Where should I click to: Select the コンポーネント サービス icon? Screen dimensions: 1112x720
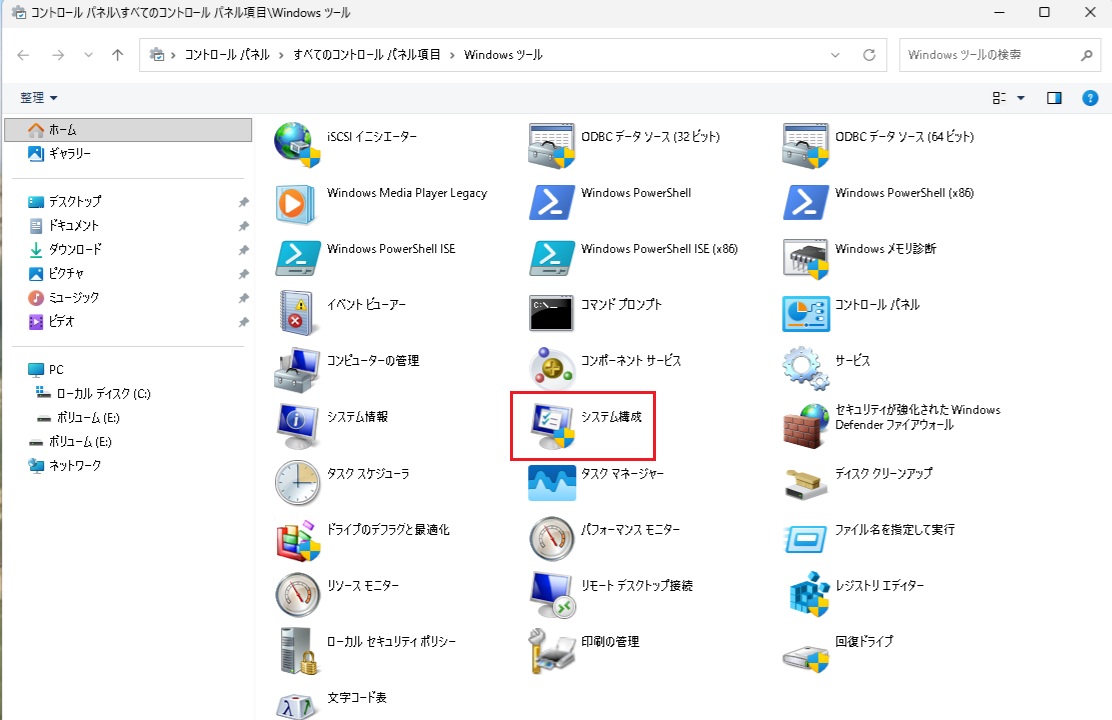(x=551, y=369)
